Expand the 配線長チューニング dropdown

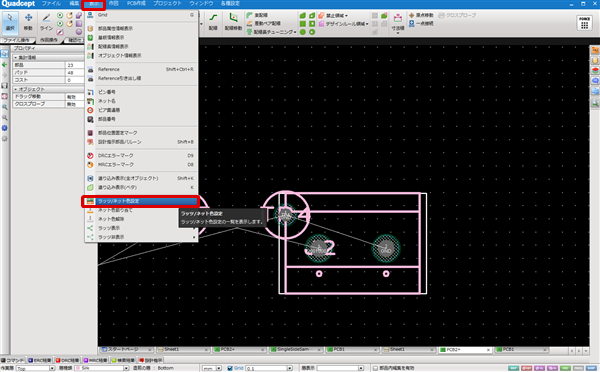point(272,32)
